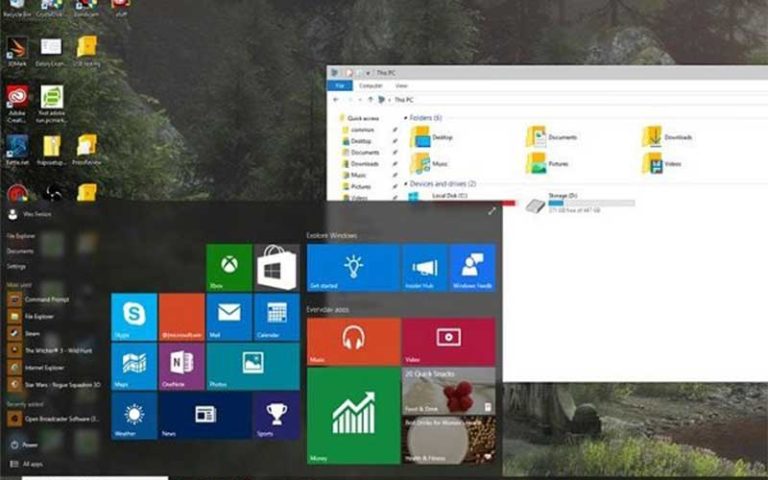768x480 pixels.
Task: Open the Photos tile
Action: point(253,366)
